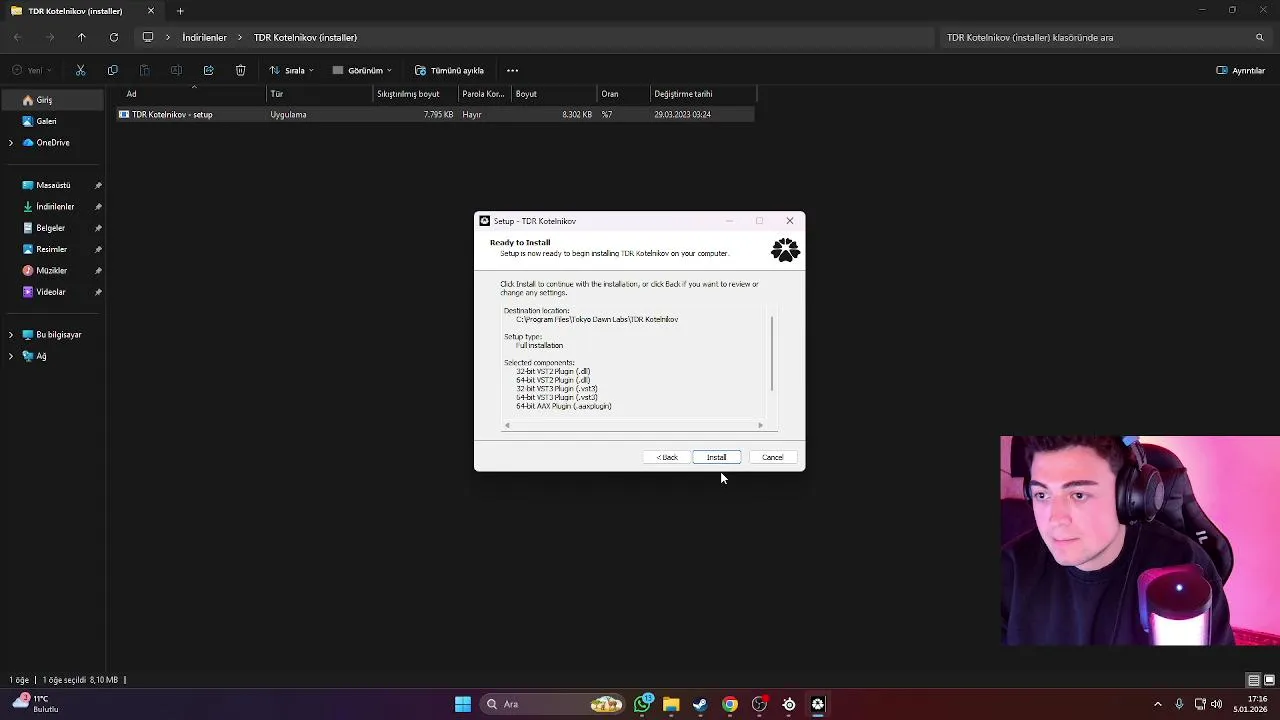Click right arrow of summary horizontal scrollbar
1280x720 pixels.
[760, 425]
